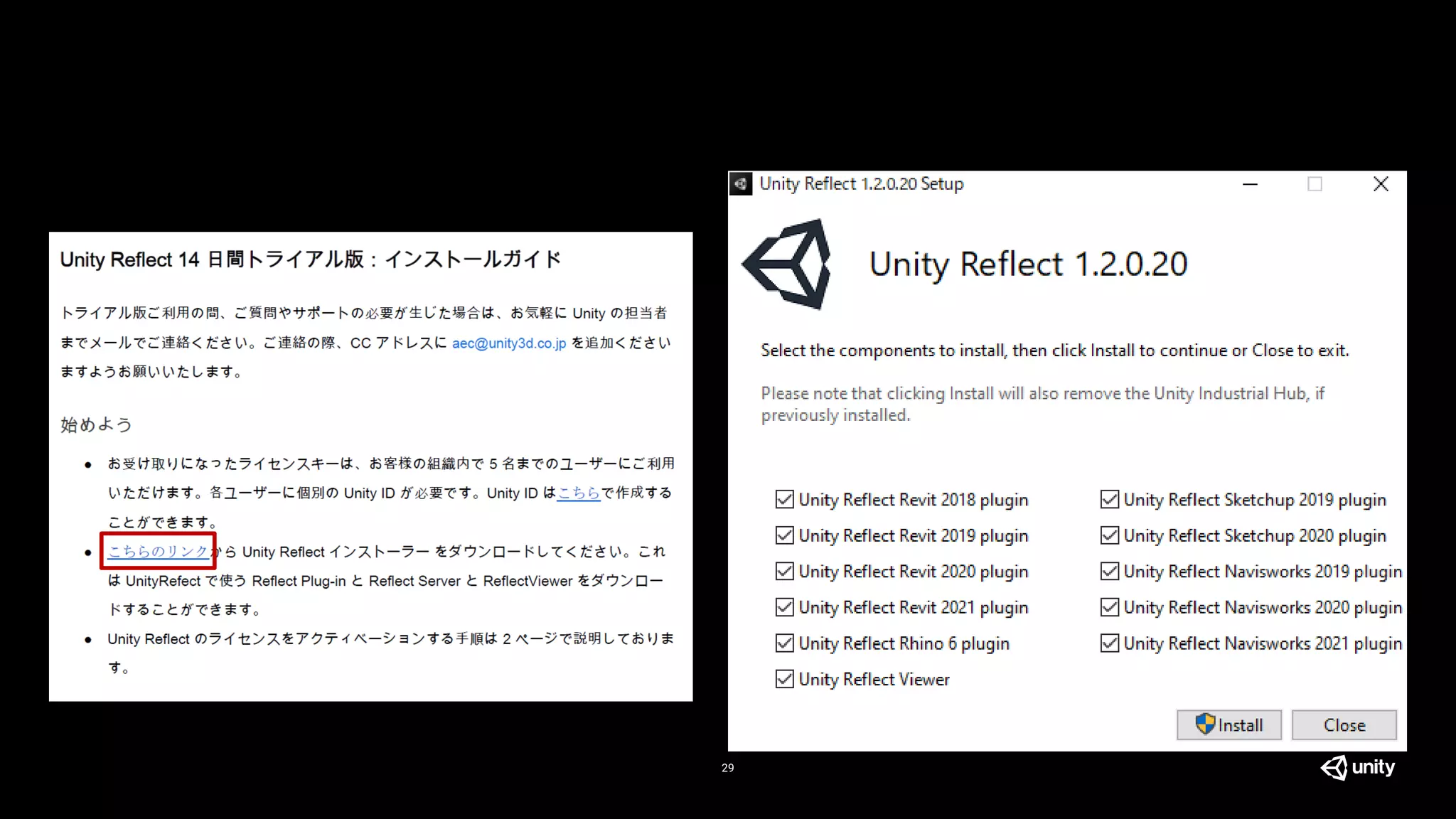Close the setup window with the X

pos(1381,184)
